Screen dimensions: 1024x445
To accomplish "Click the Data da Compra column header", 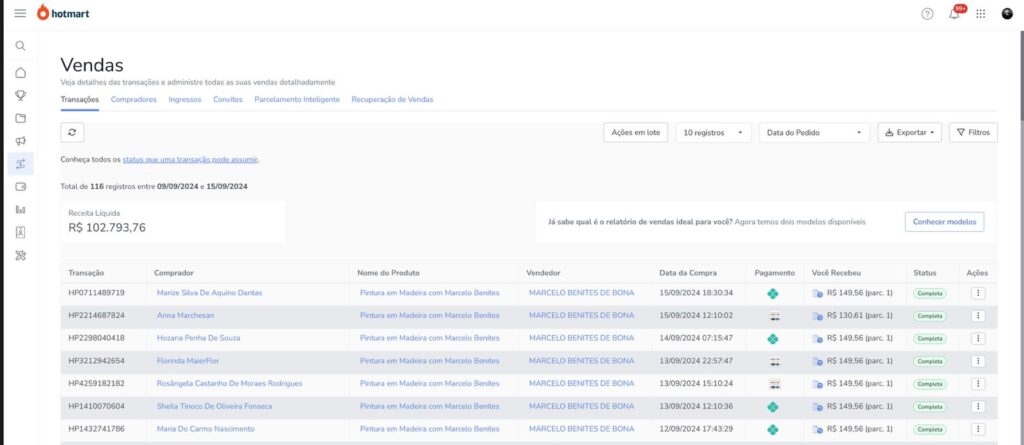I will click(x=688, y=273).
